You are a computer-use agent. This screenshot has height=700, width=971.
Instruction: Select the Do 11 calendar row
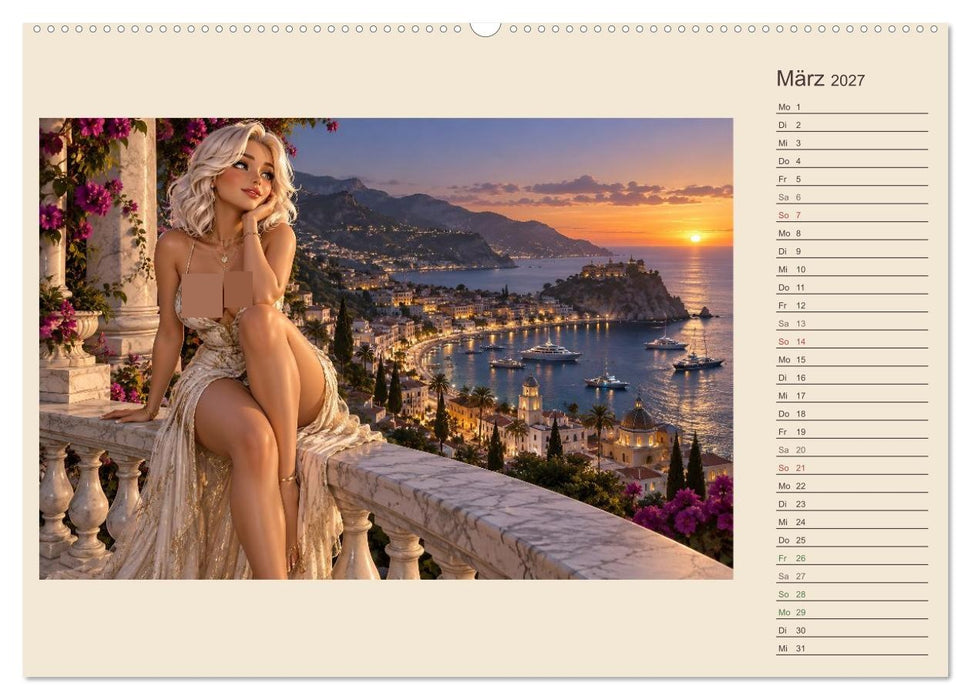pyautogui.click(x=852, y=287)
